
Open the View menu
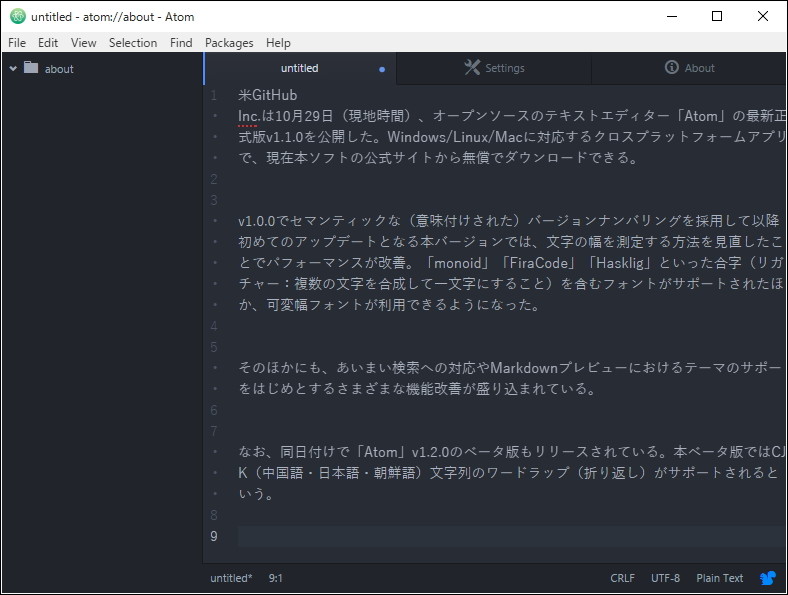click(x=83, y=43)
